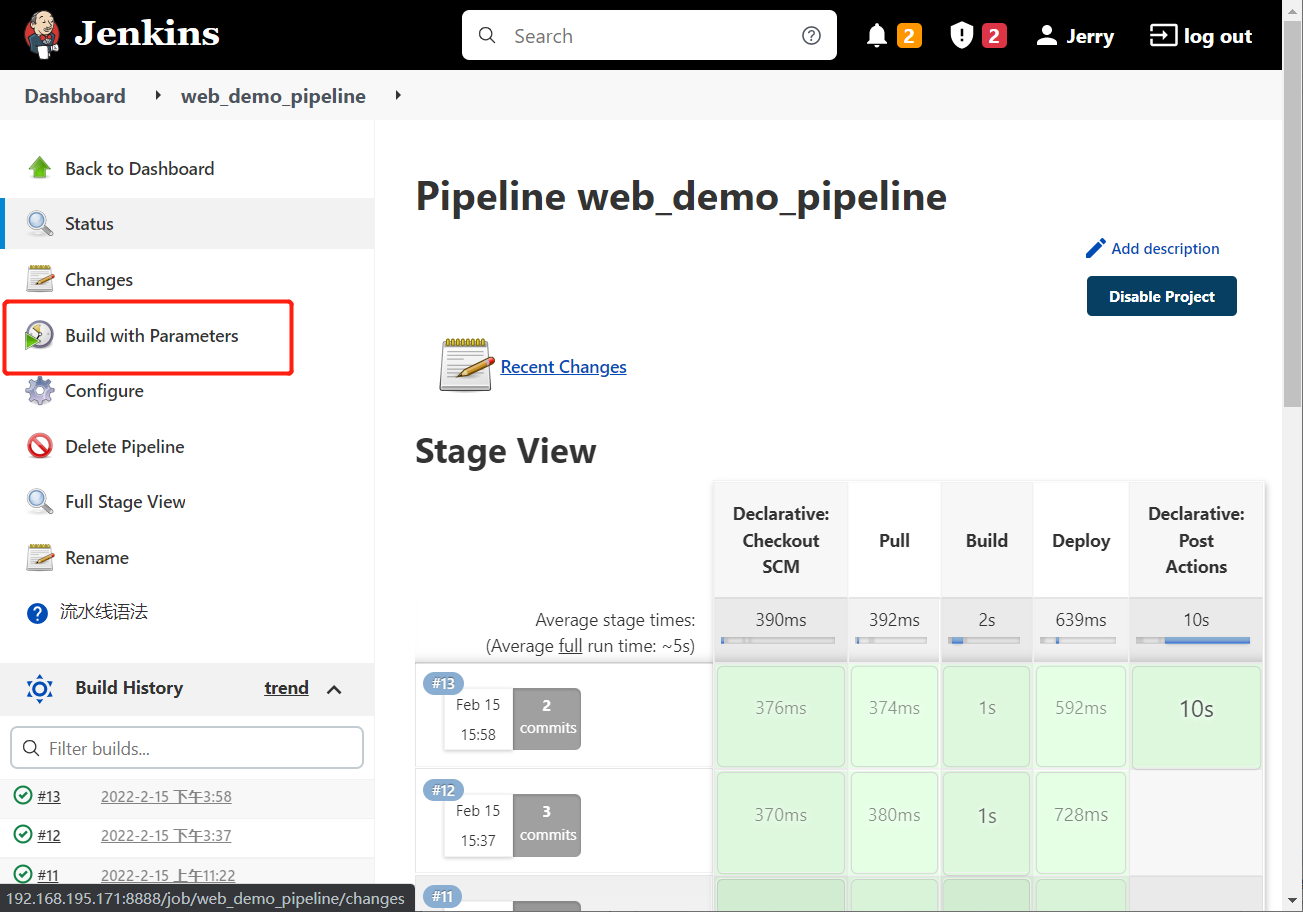Click the 728ms Deploy stage cell of #12
This screenshot has width=1303, height=912.
click(1081, 822)
